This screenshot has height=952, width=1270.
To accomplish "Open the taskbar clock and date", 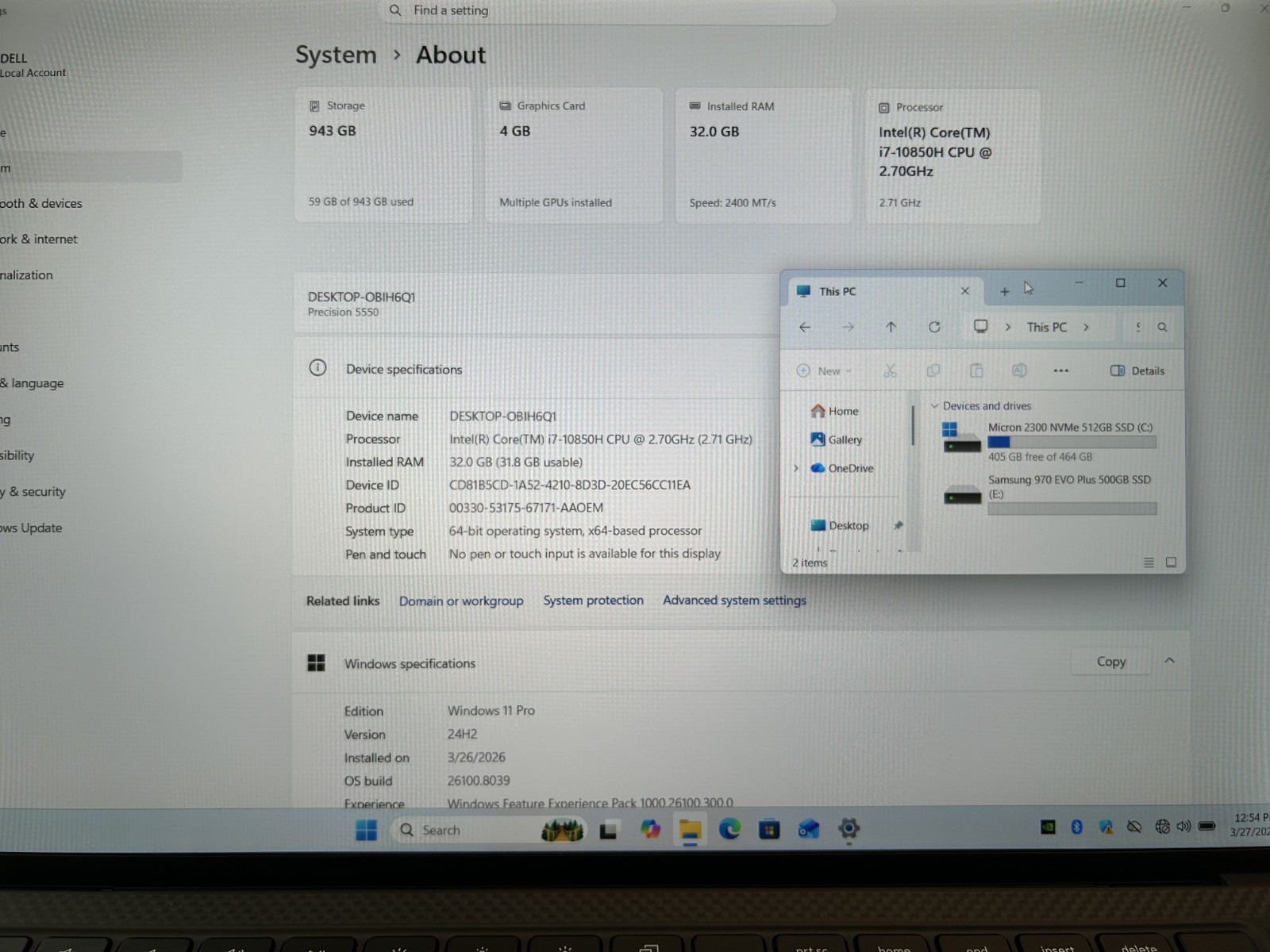I will [x=1250, y=825].
